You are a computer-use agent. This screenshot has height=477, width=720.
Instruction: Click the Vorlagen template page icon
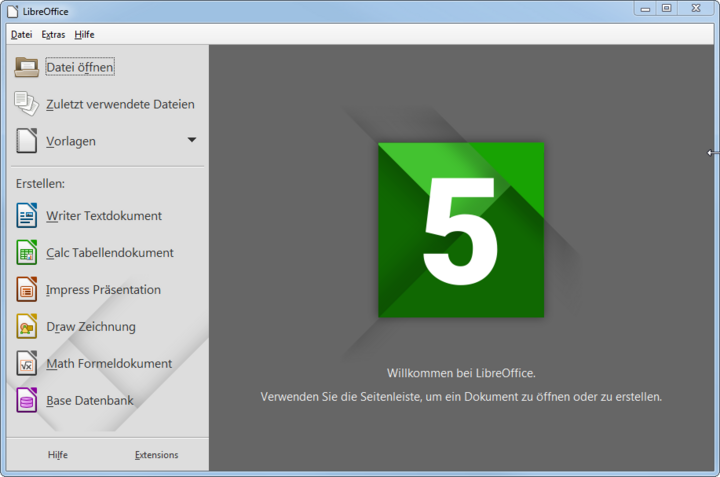pyautogui.click(x=27, y=141)
